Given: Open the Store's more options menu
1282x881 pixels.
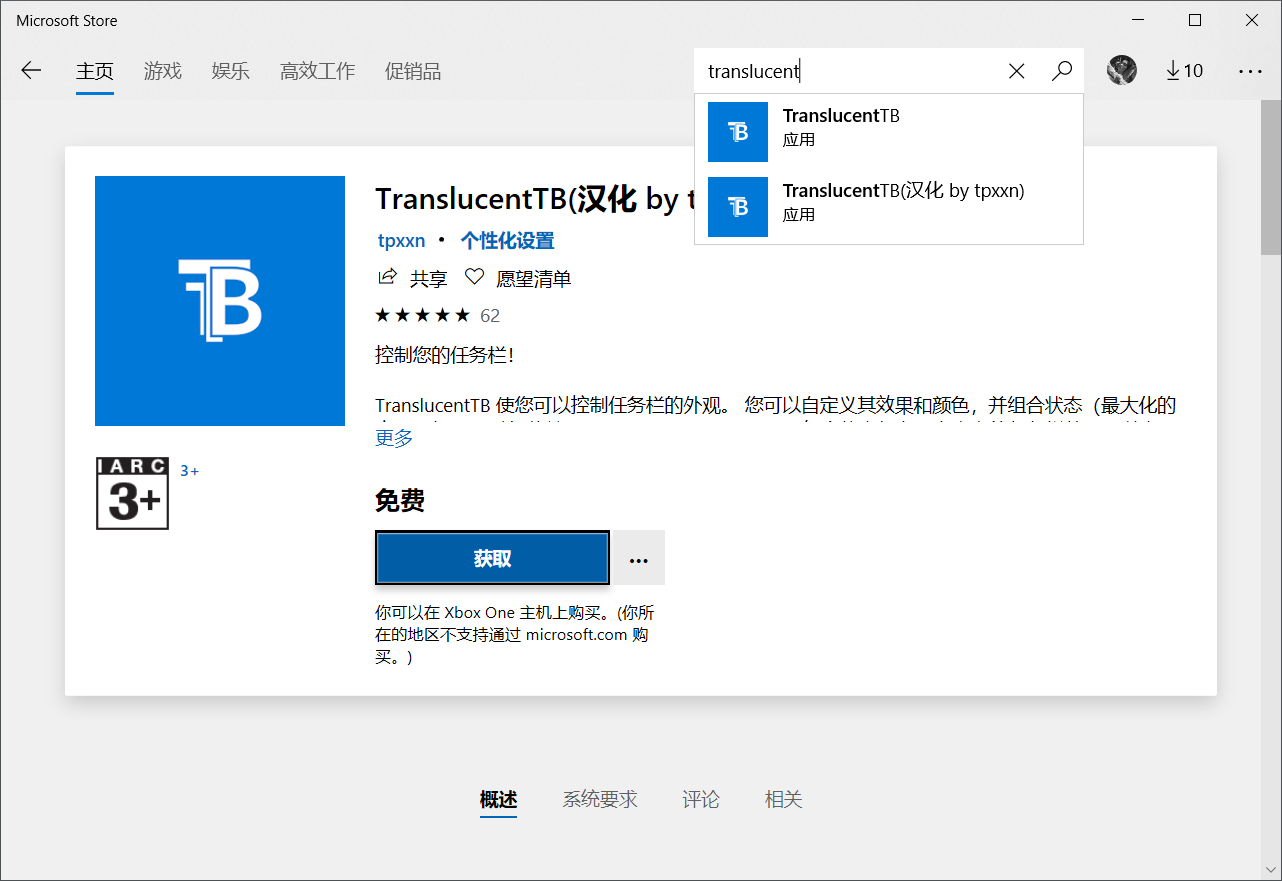Looking at the screenshot, I should click(1250, 71).
